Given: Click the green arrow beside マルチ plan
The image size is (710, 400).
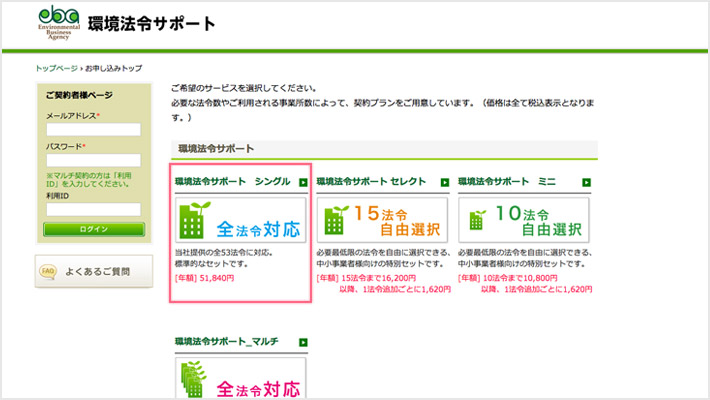Looking at the screenshot, I should 303,343.
